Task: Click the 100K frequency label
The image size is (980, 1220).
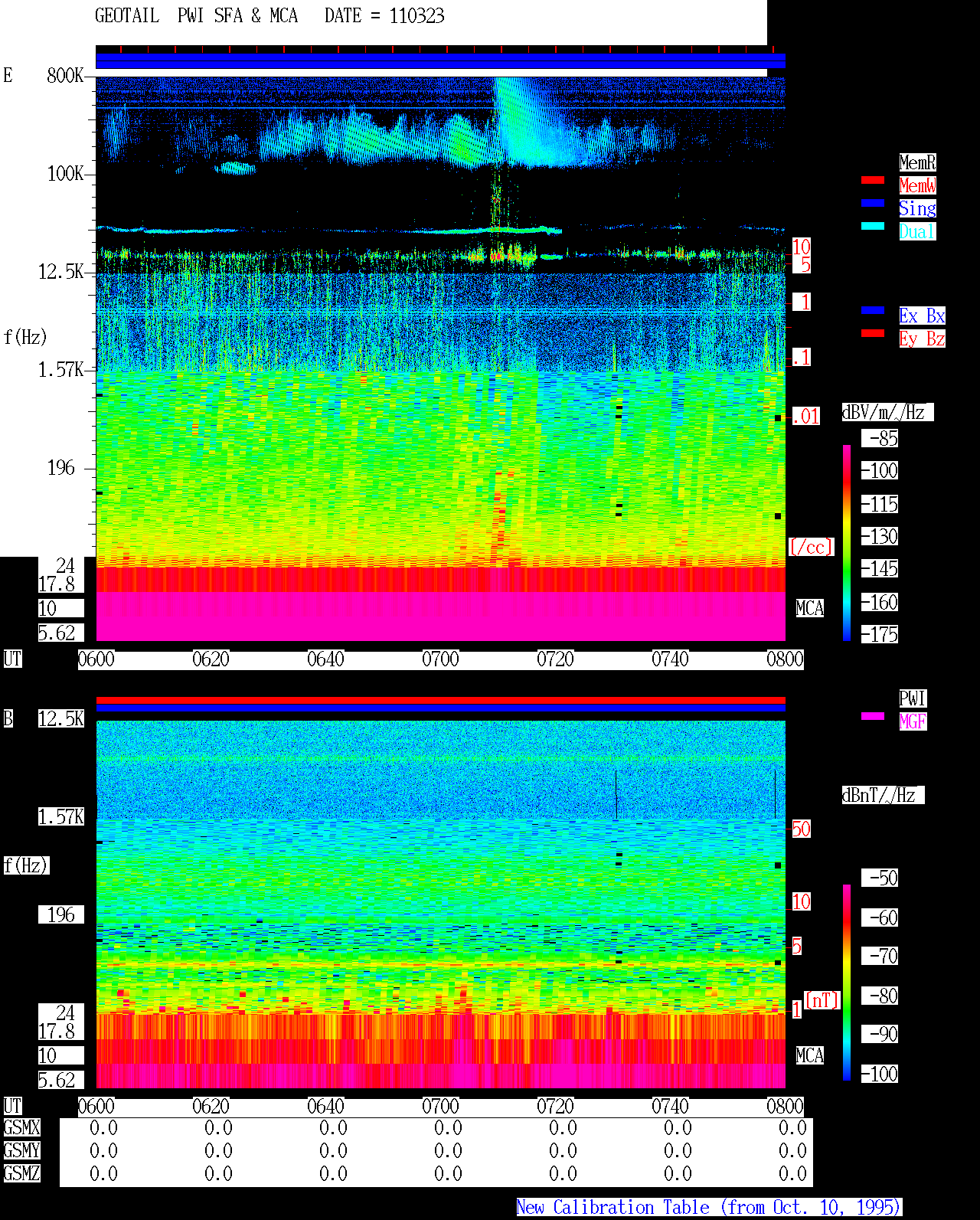Action: (65, 173)
